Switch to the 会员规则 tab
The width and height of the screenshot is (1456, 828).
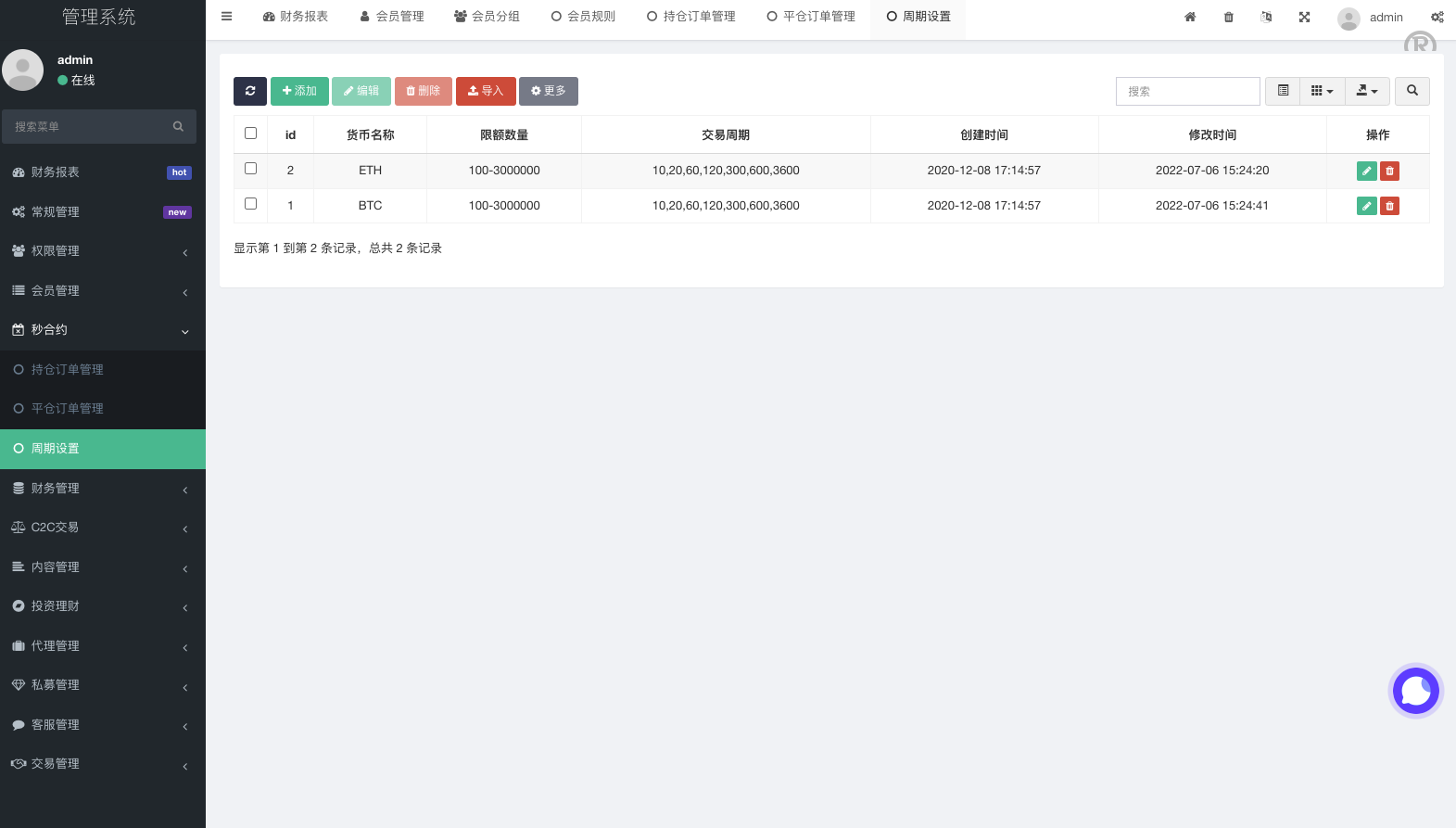[x=583, y=17]
